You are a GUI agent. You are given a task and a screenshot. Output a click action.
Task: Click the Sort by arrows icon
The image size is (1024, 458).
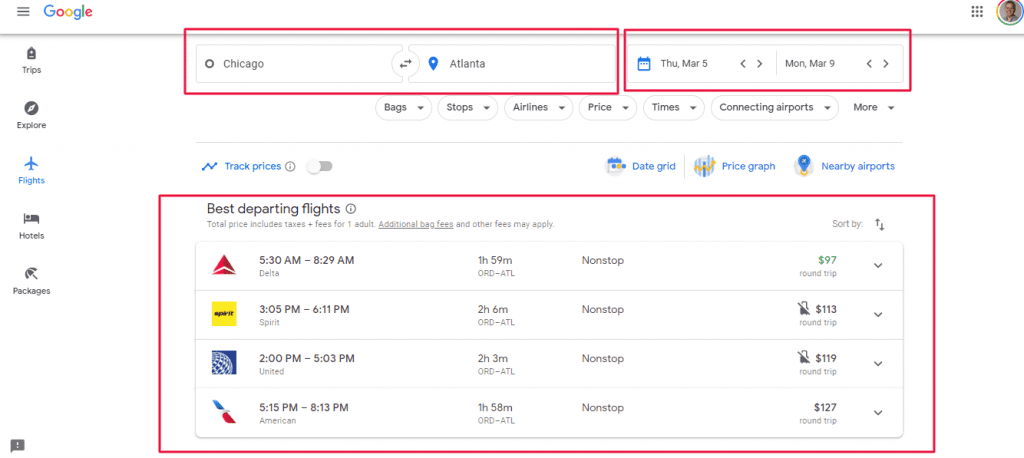pyautogui.click(x=880, y=225)
